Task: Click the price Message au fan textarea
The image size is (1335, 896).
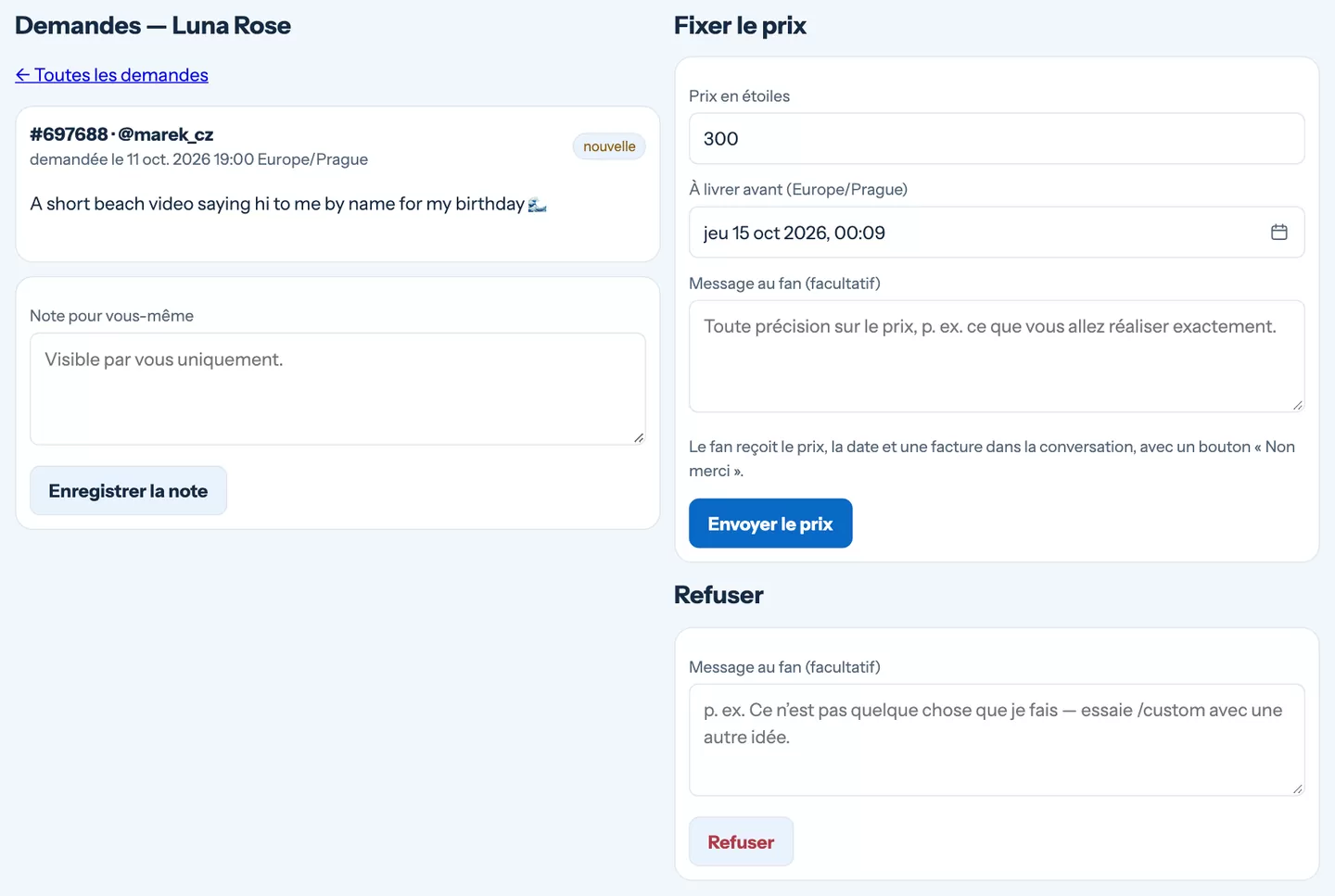Action: click(997, 356)
